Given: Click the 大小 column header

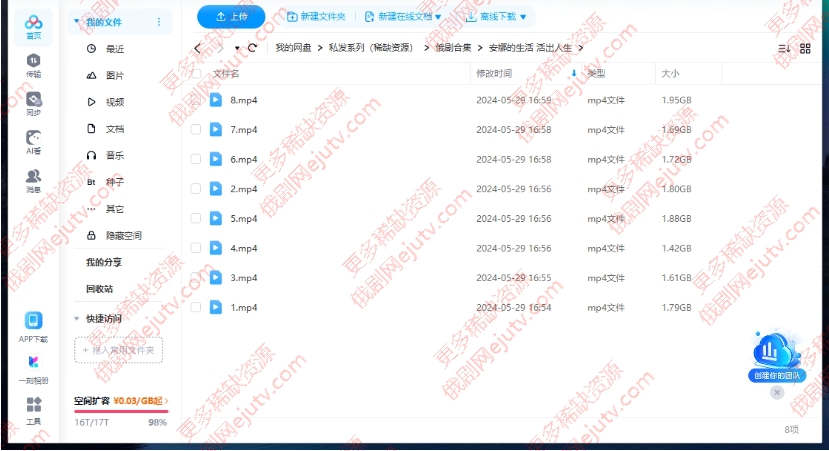Looking at the screenshot, I should click(x=670, y=73).
